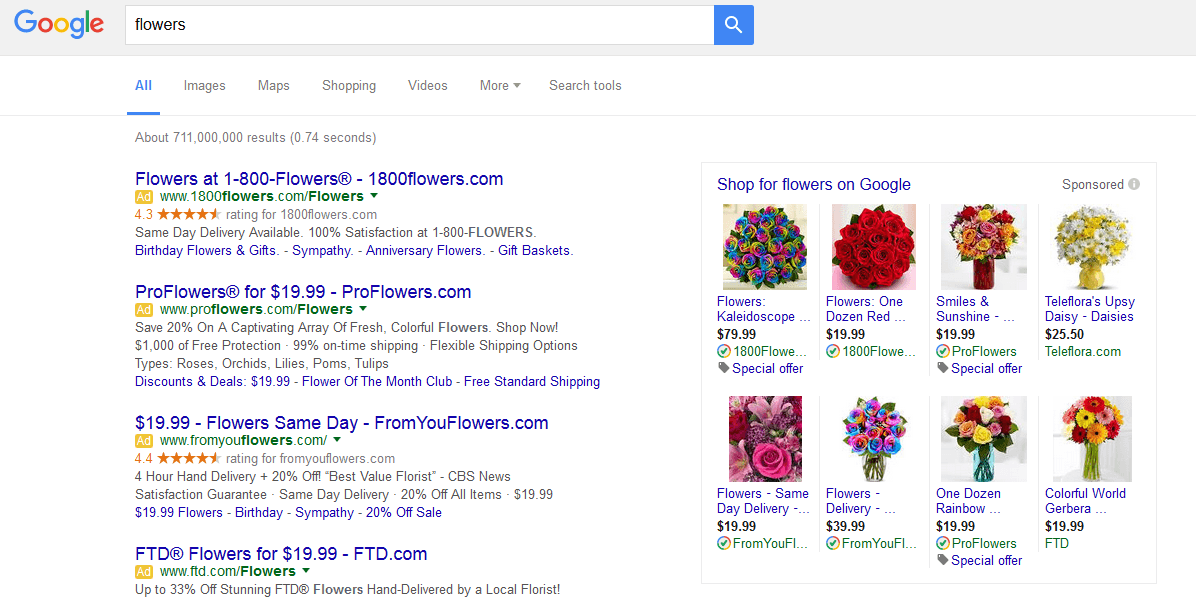
Task: Expand dropdown arrow beside proflowers.com URL
Action: pyautogui.click(x=363, y=309)
